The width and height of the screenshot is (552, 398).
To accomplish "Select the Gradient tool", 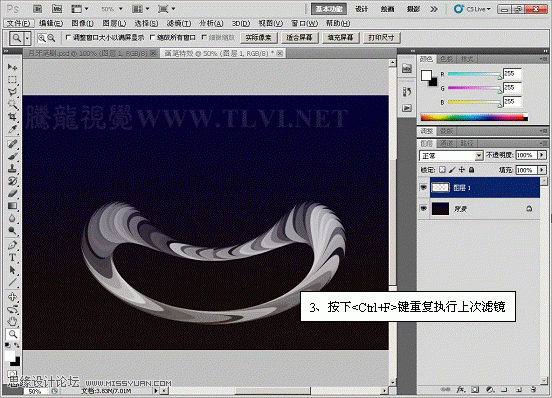I will tap(12, 206).
